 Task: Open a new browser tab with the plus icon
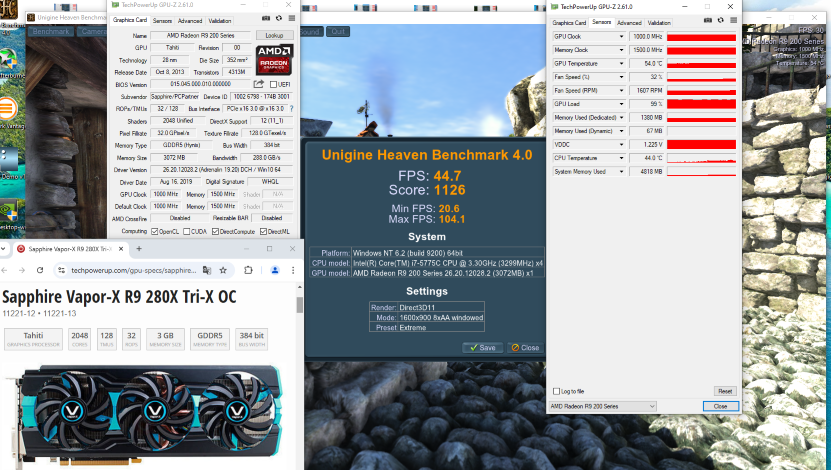(139, 249)
